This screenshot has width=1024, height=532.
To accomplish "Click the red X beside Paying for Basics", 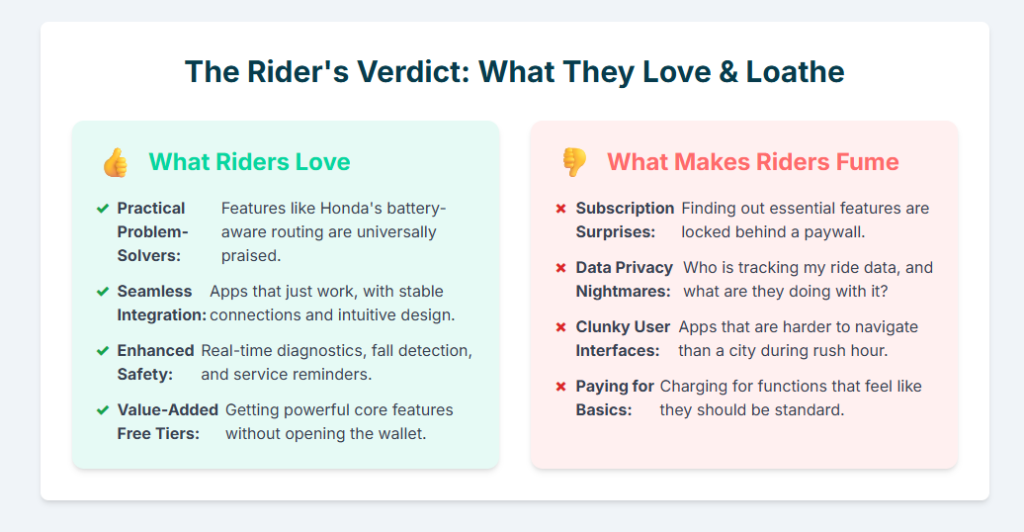I will [561, 386].
